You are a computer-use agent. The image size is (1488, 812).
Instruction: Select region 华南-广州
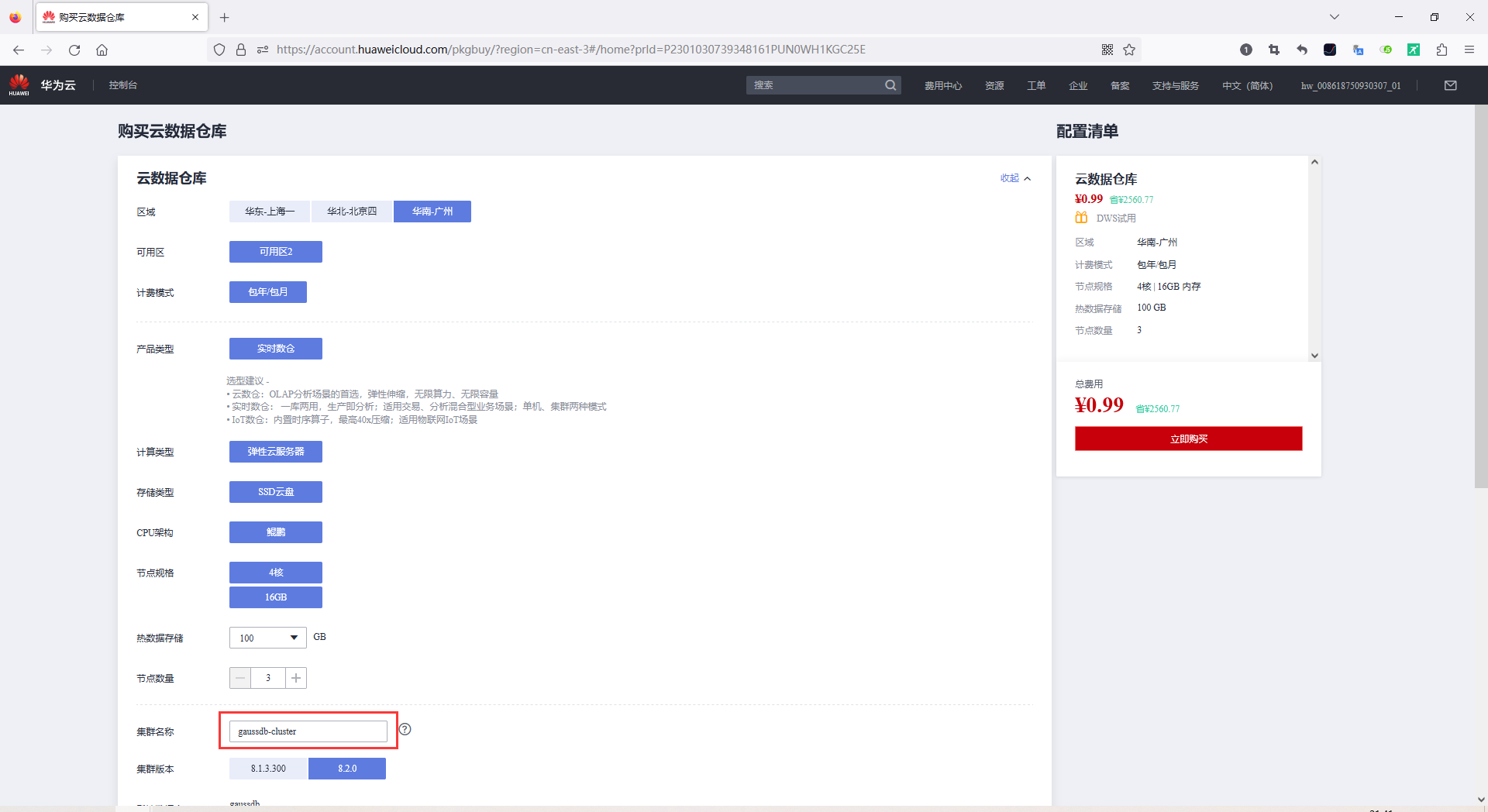(x=432, y=212)
